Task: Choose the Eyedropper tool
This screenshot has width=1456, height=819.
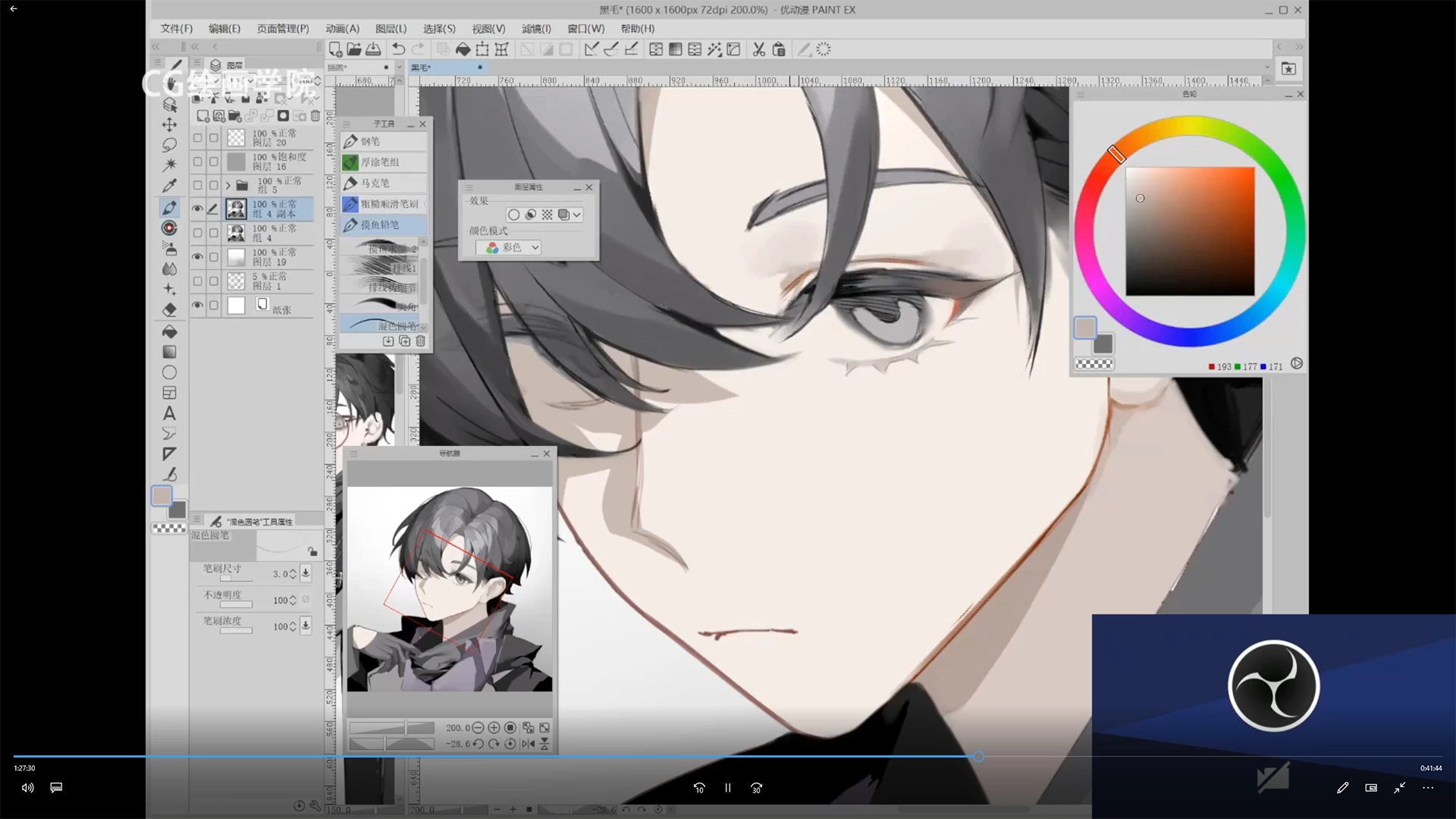Action: 169,186
